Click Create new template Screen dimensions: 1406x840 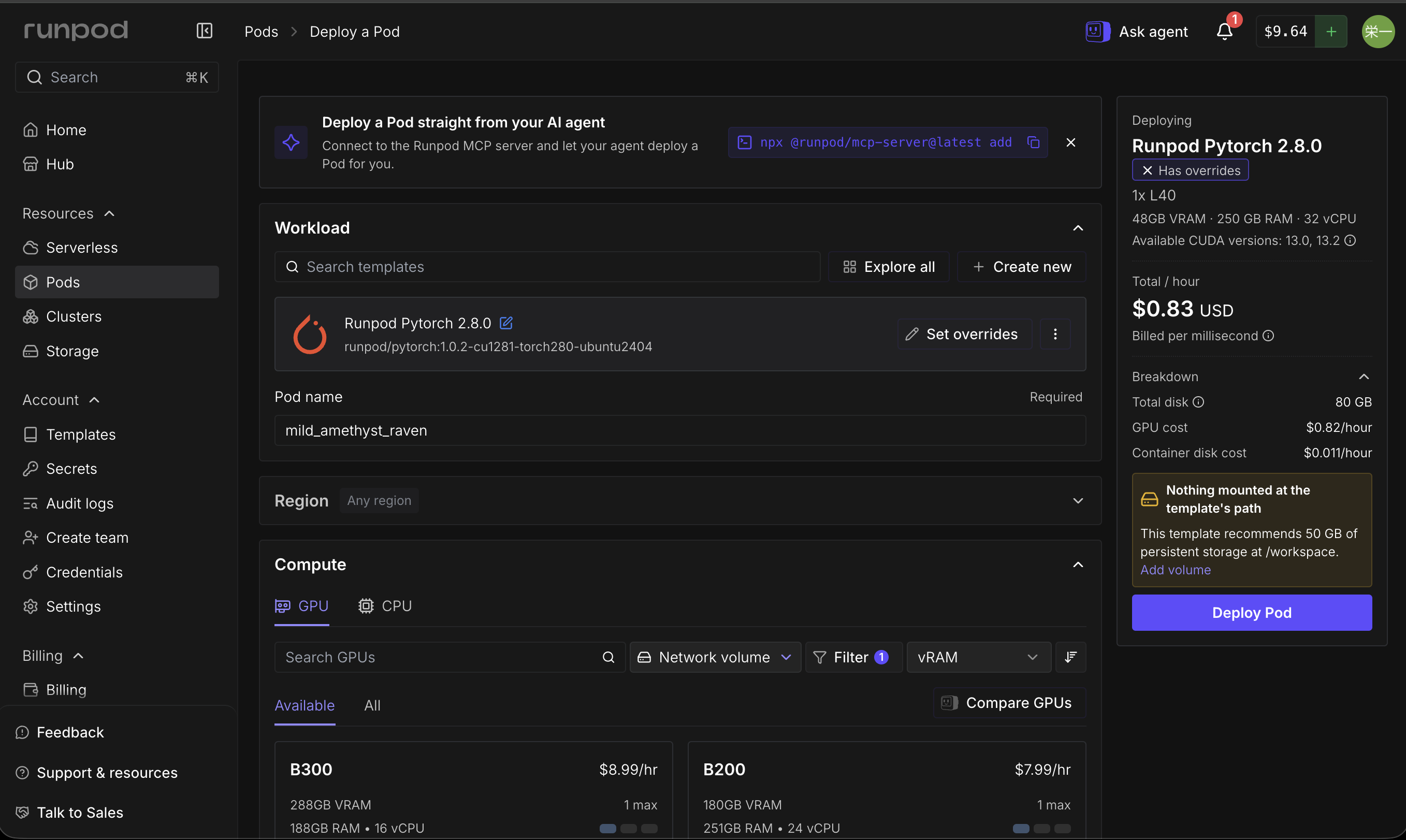click(x=1021, y=267)
